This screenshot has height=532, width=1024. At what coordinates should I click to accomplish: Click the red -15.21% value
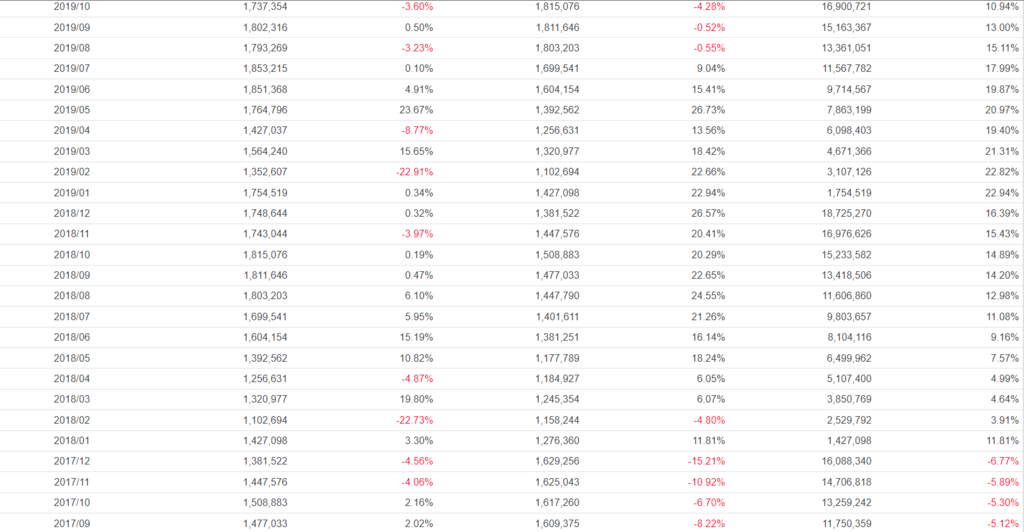pyautogui.click(x=705, y=462)
